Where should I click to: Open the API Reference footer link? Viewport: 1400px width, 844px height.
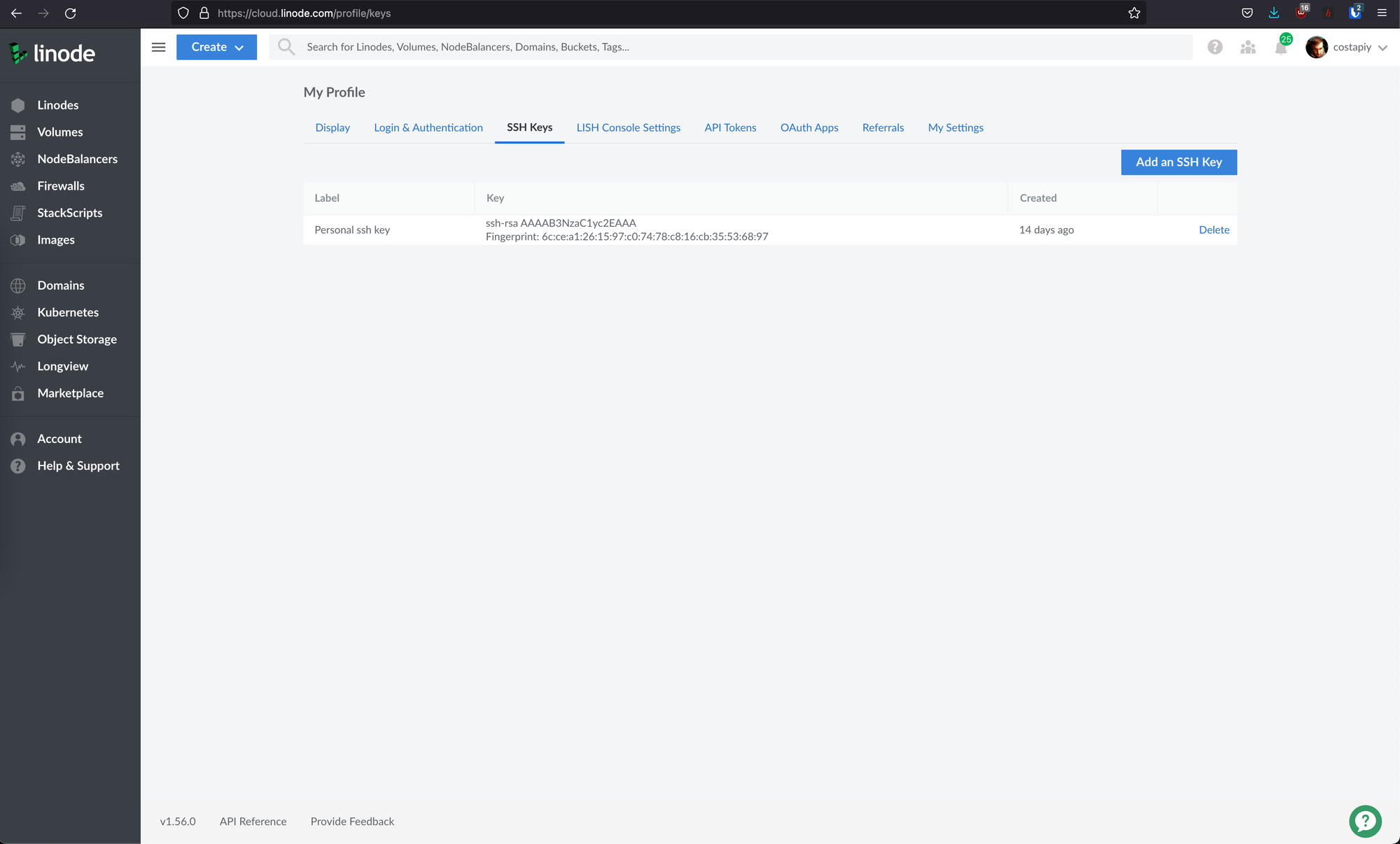tap(253, 822)
